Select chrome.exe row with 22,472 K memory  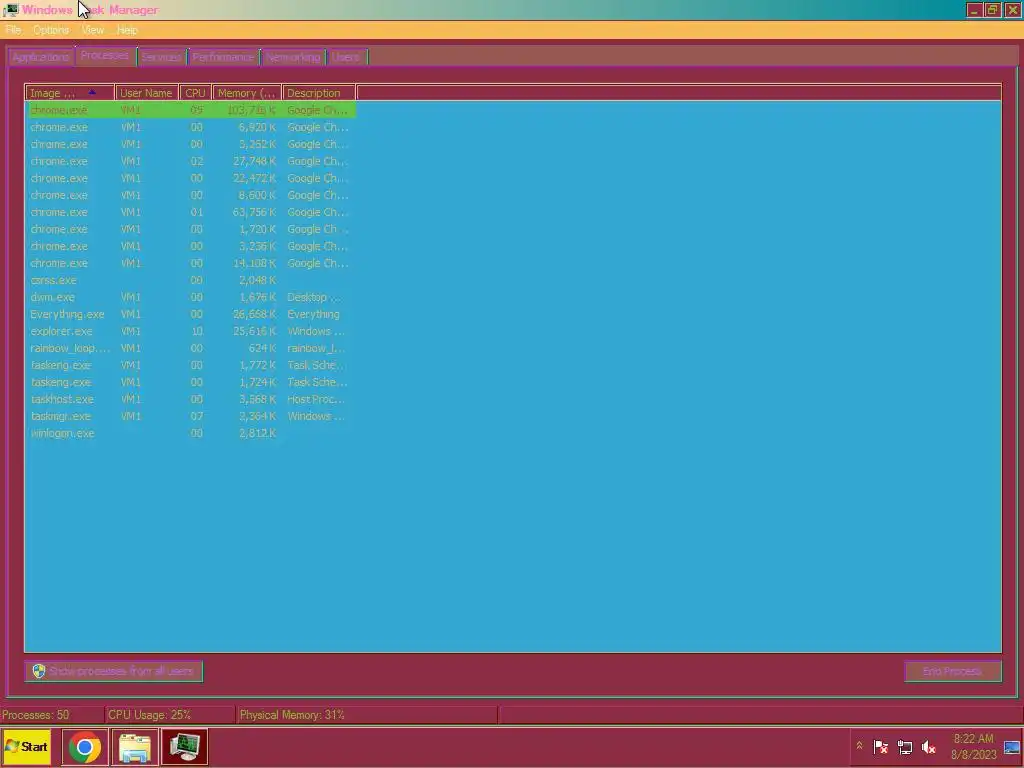pyautogui.click(x=191, y=178)
